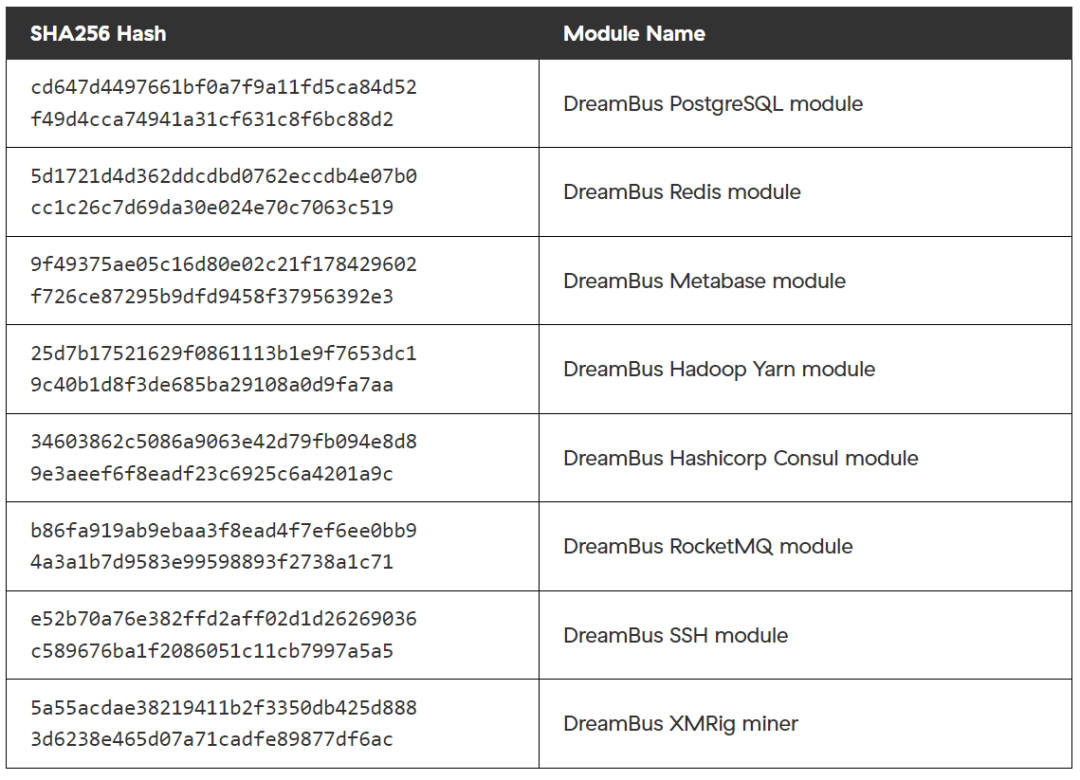Click the SHA256 Hash column header
Viewport: 1080px width, 780px height.
click(x=98, y=33)
